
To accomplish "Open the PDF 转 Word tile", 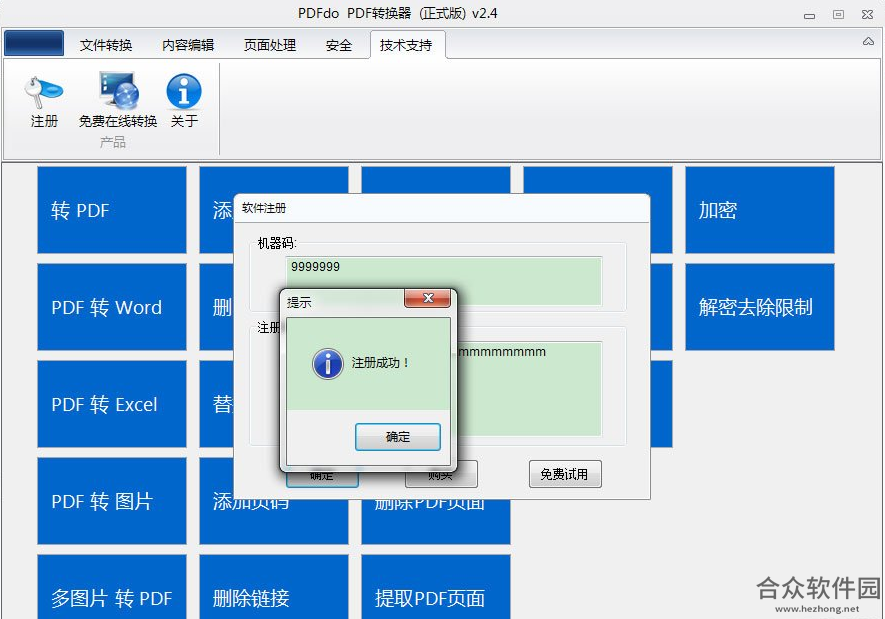I will (112, 307).
